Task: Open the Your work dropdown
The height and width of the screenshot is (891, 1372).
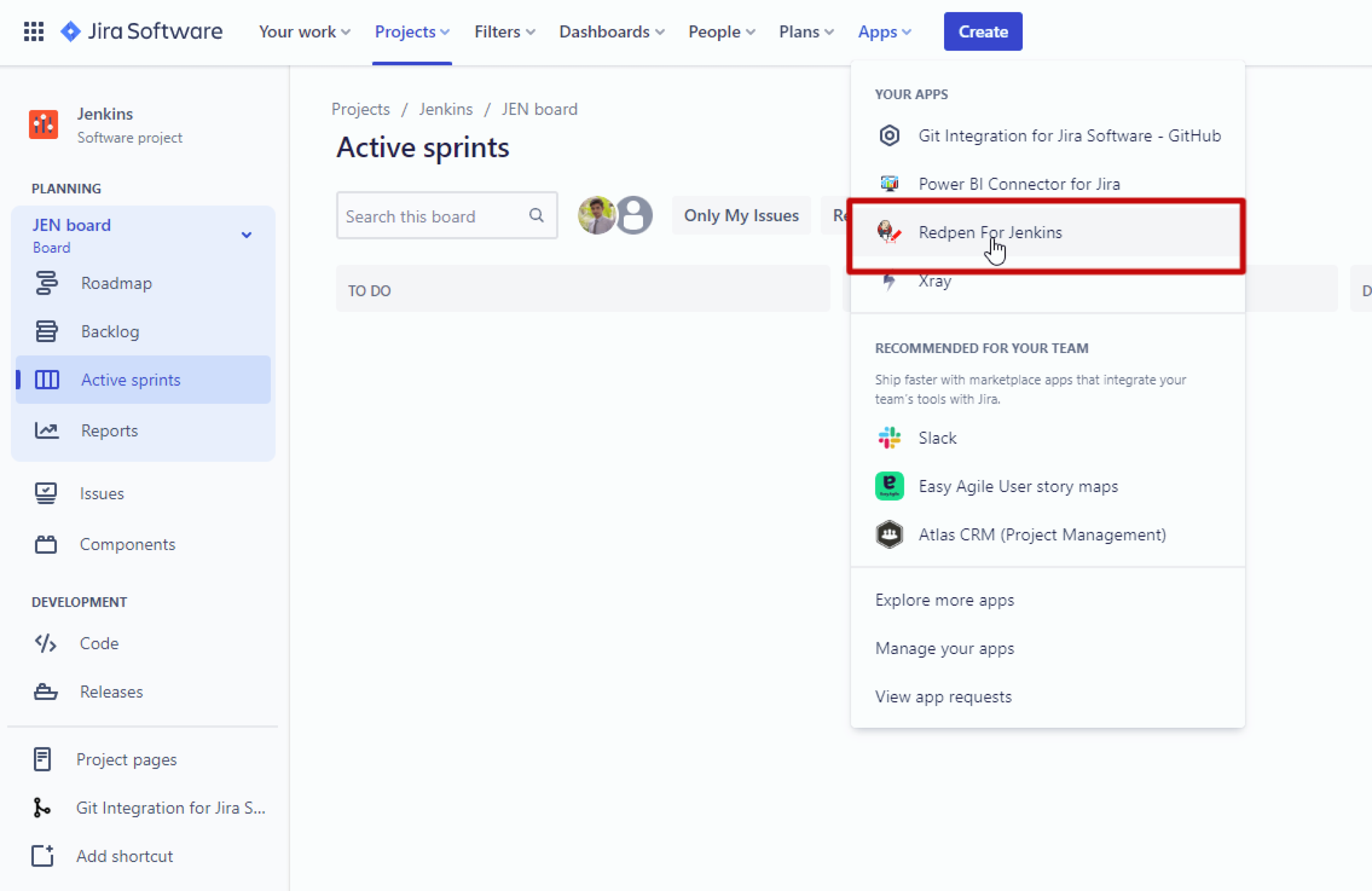Action: (x=304, y=32)
